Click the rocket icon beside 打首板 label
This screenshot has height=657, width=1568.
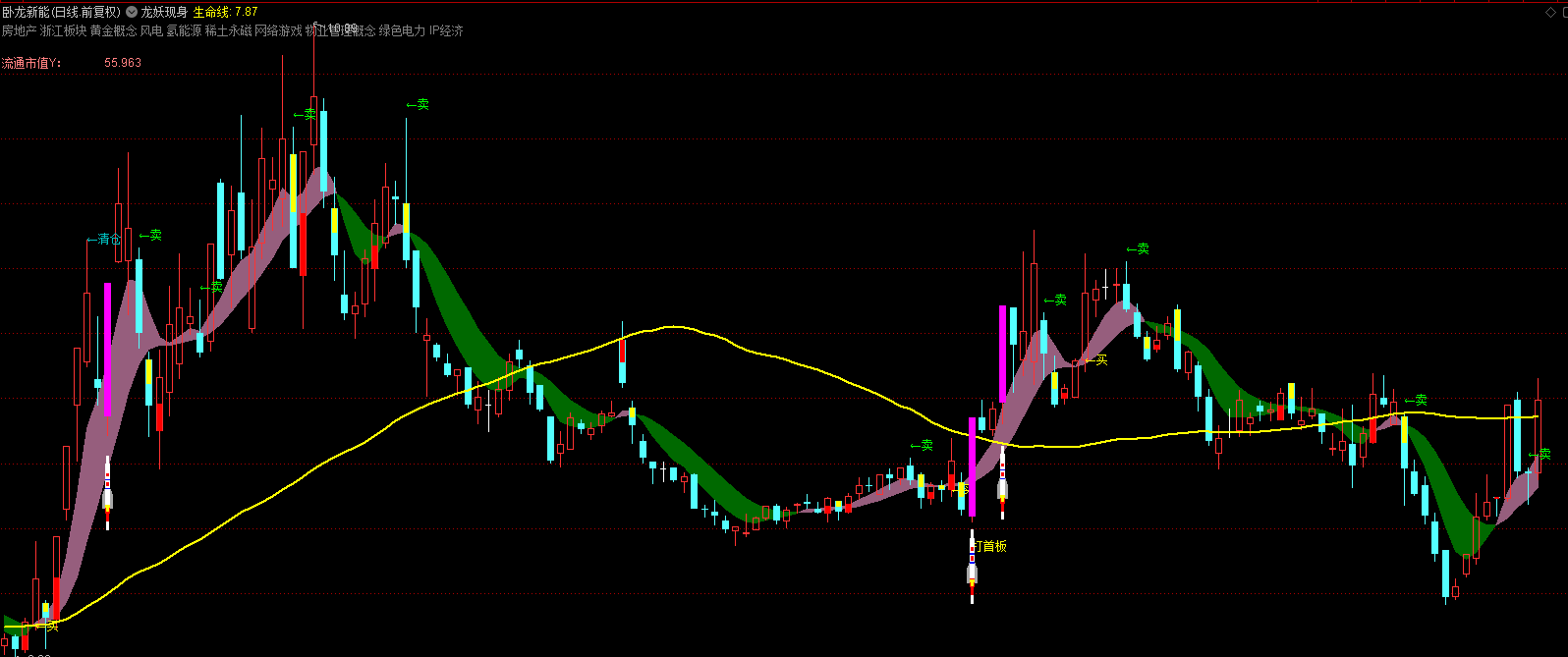click(x=972, y=570)
